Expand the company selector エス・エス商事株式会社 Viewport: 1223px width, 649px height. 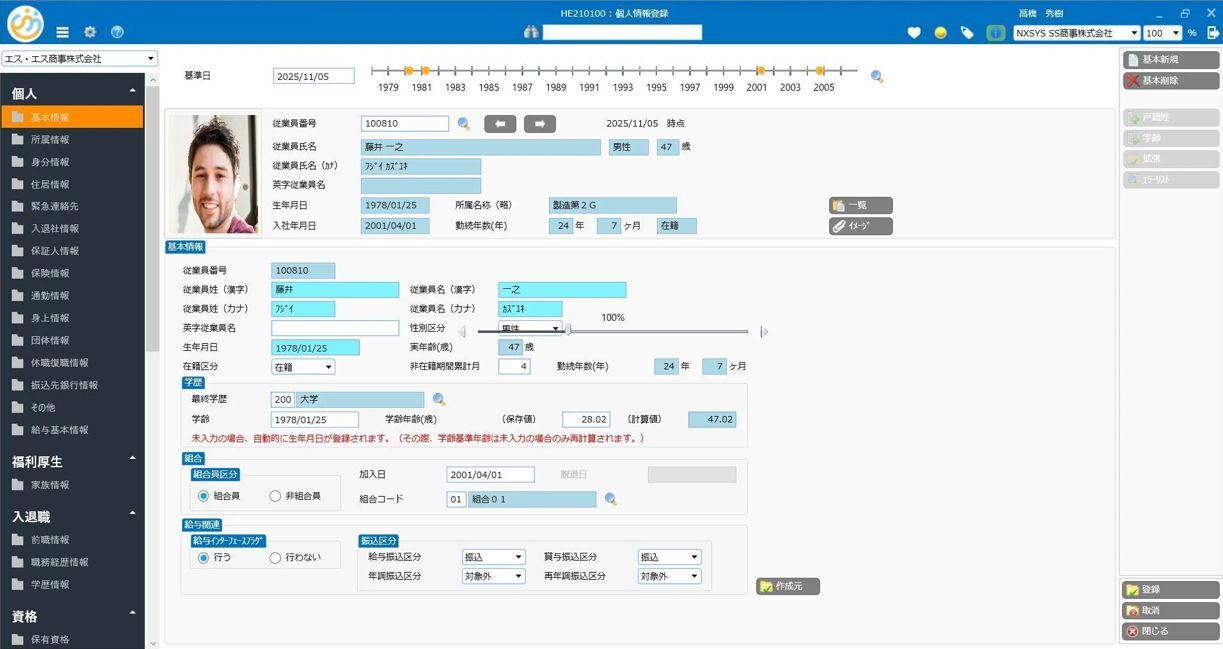pyautogui.click(x=80, y=59)
